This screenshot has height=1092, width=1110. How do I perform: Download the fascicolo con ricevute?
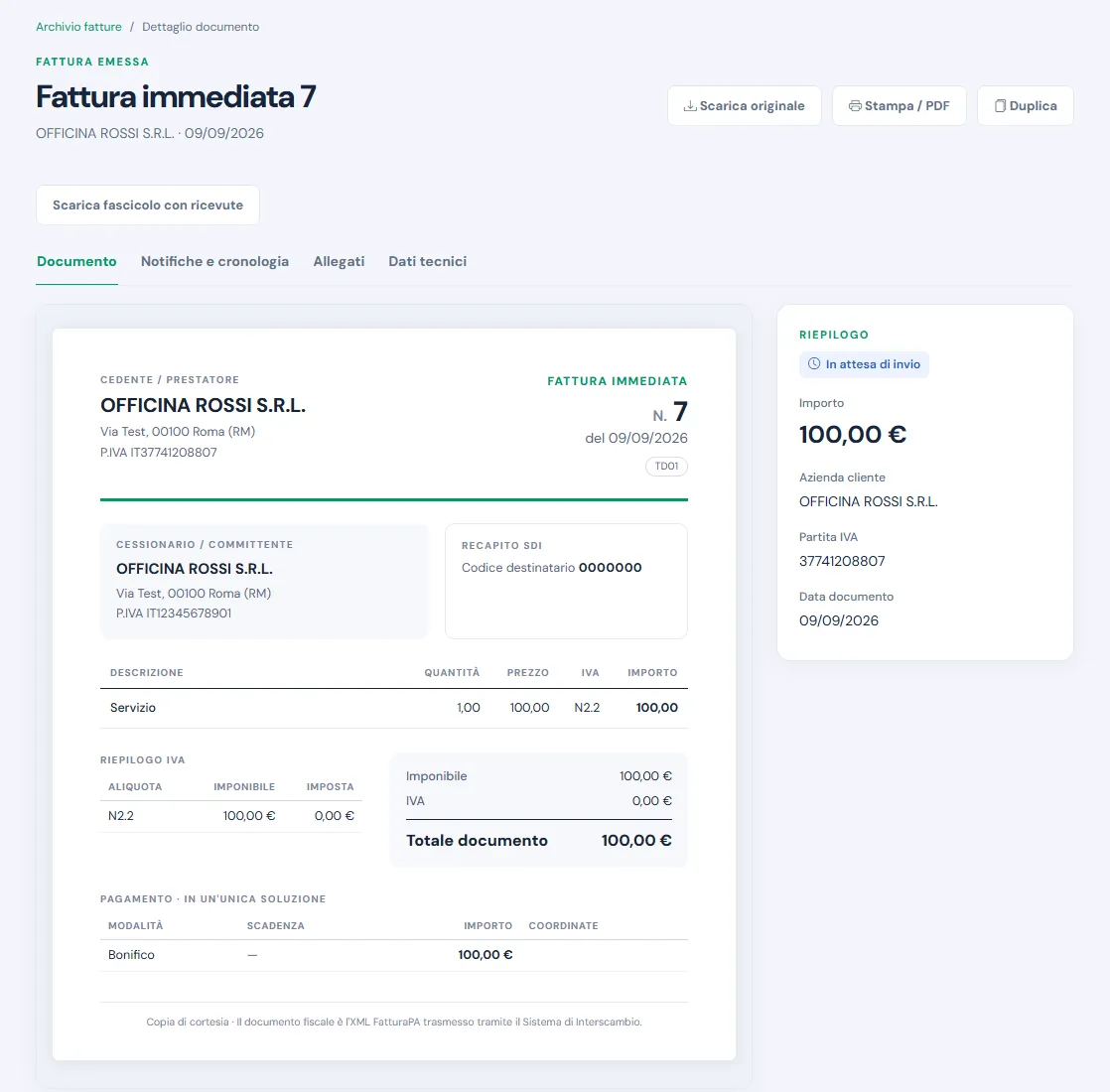(x=148, y=205)
